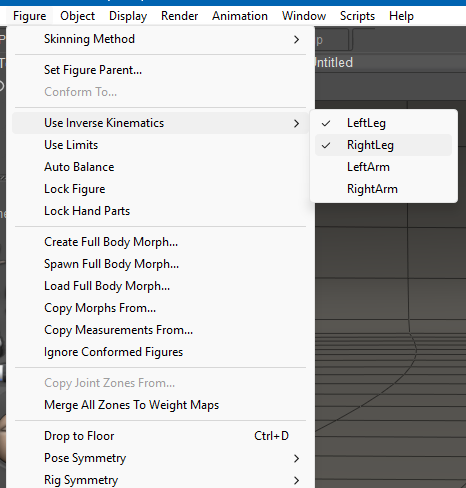Viewport: 466px width, 488px height.
Task: Expand the Skinning Method submenu
Action: [x=160, y=39]
